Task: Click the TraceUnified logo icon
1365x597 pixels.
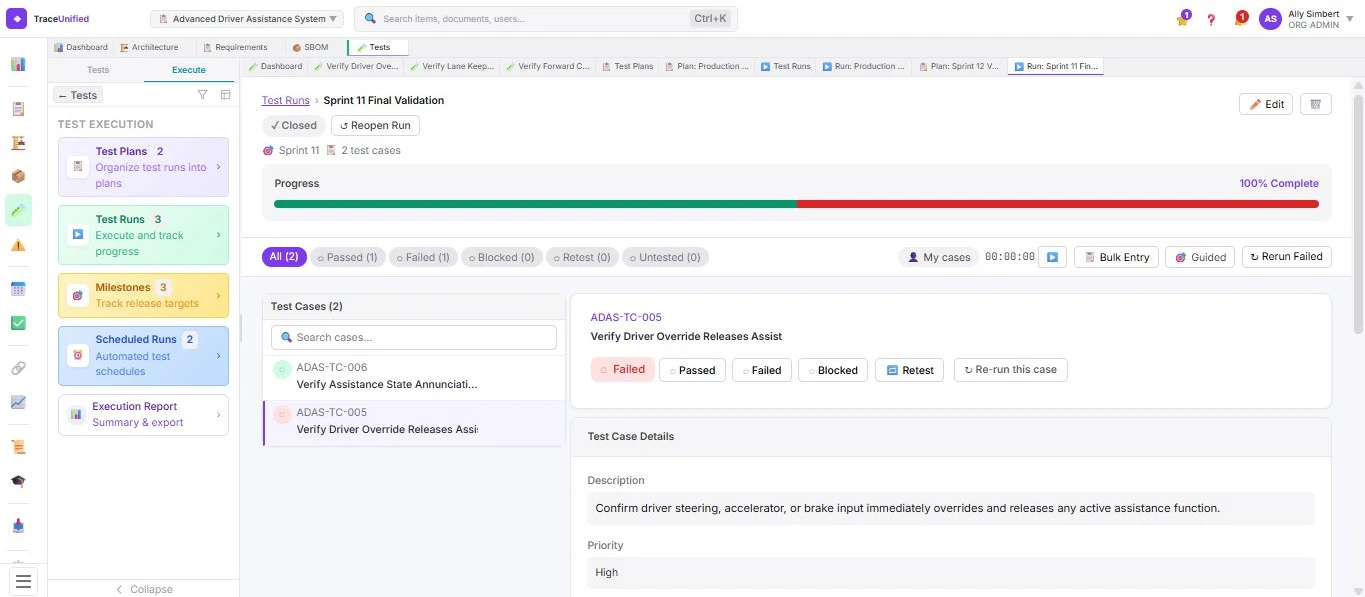Action: [17, 18]
